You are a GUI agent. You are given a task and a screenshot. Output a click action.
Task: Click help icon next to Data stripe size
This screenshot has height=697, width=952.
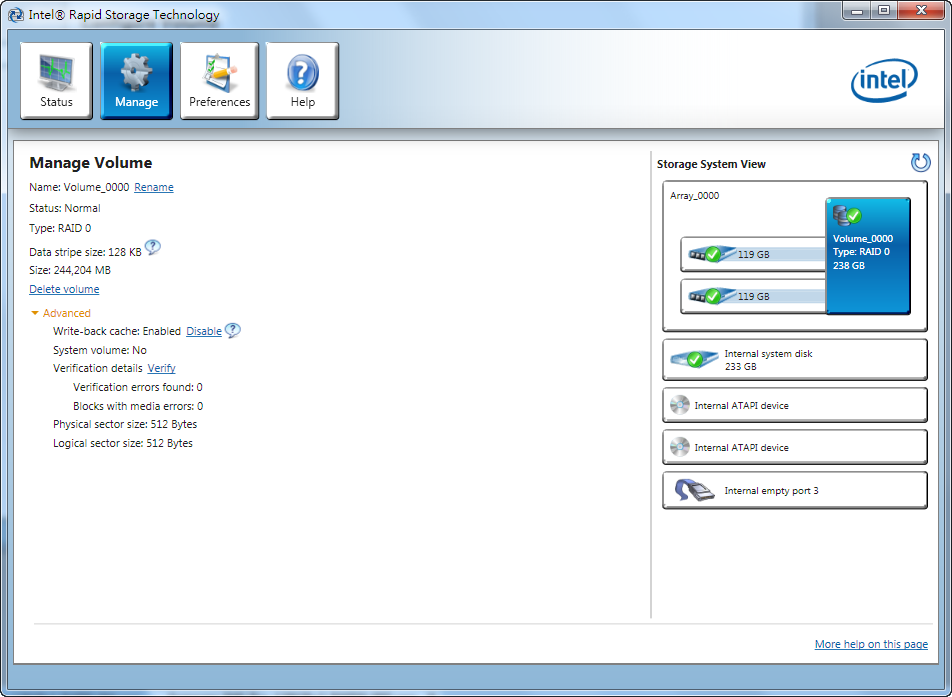153,248
